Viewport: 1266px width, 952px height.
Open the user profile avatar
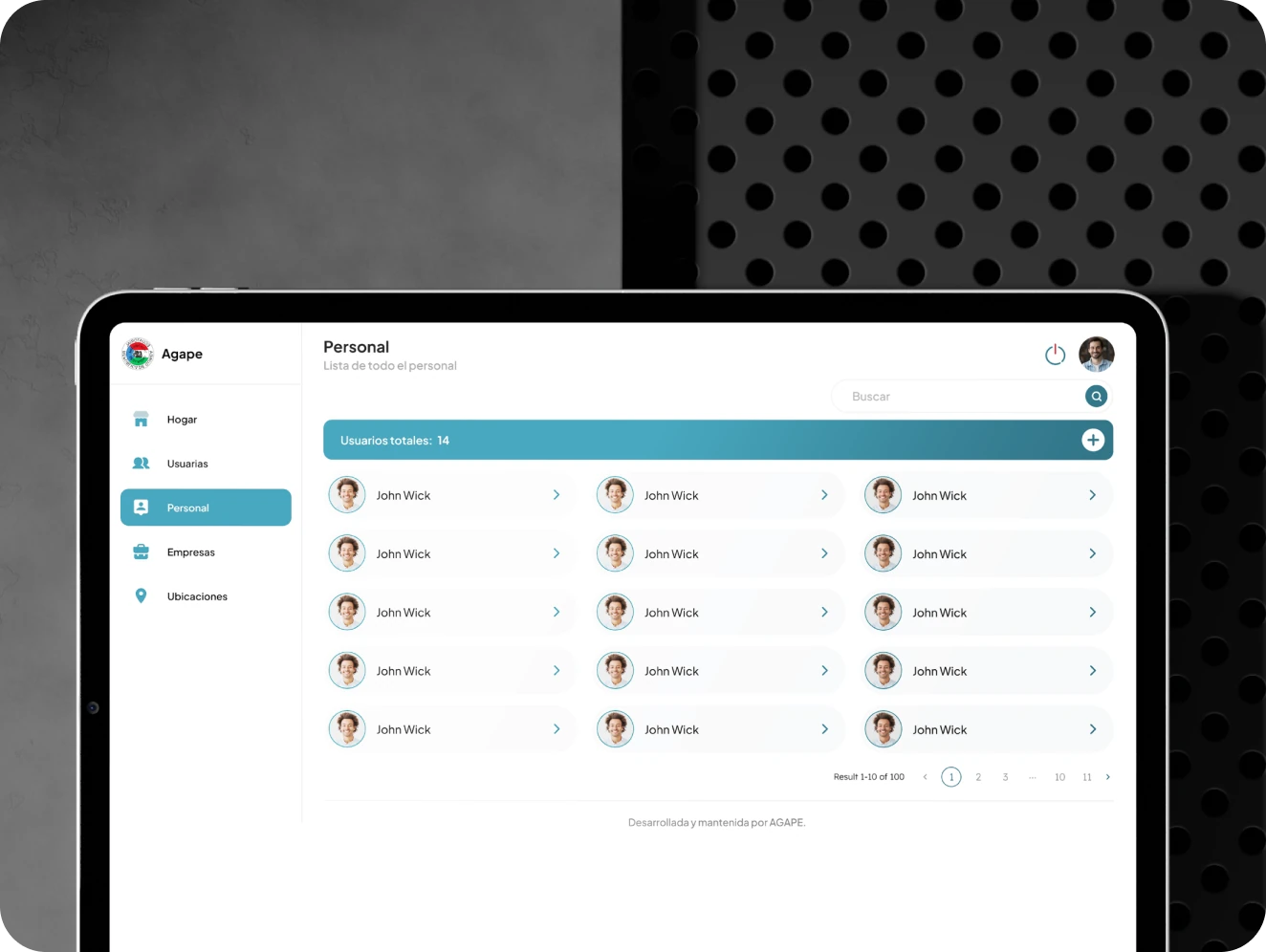click(1097, 355)
